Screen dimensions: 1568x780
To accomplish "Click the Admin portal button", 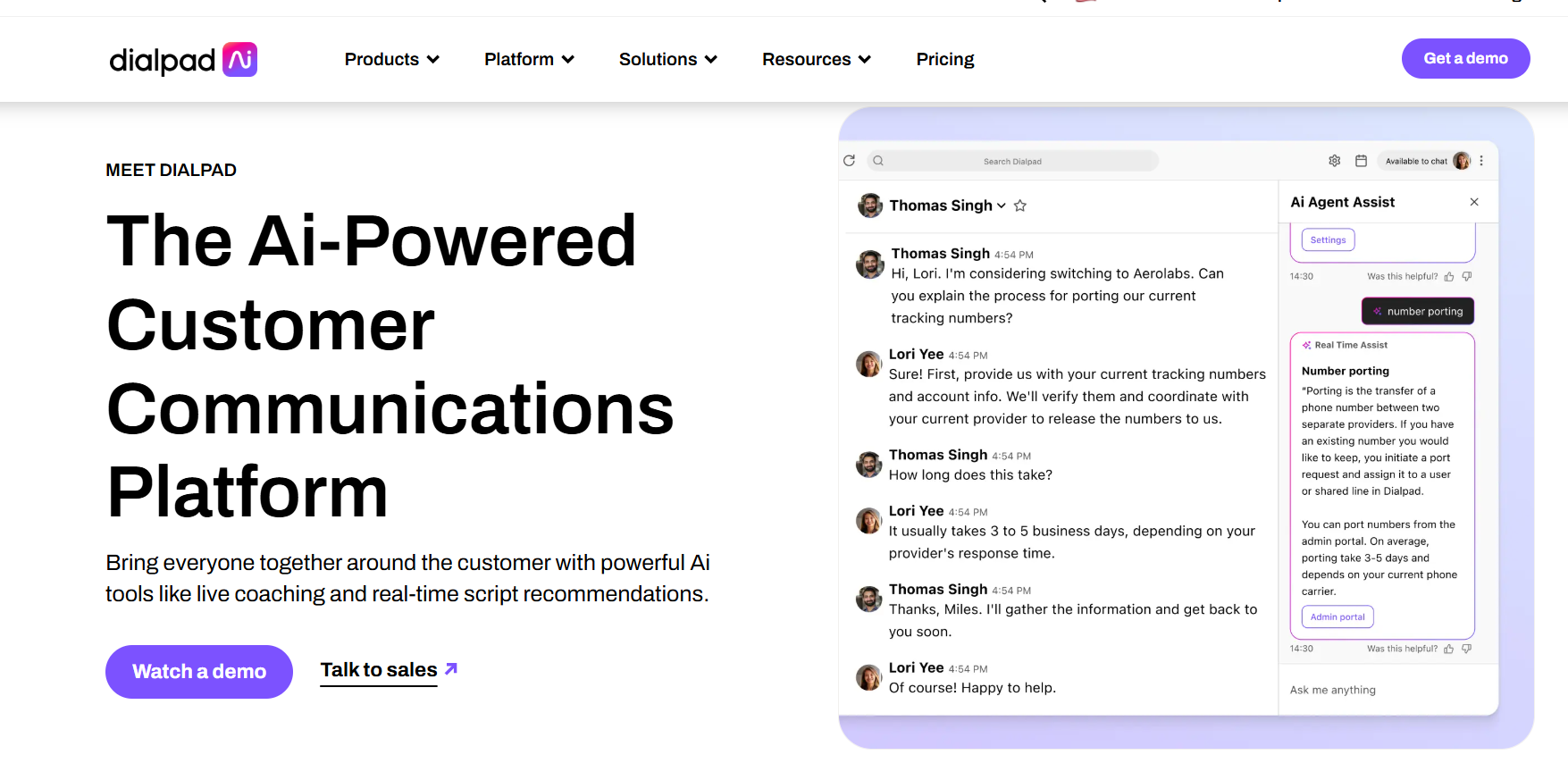I will 1337,616.
